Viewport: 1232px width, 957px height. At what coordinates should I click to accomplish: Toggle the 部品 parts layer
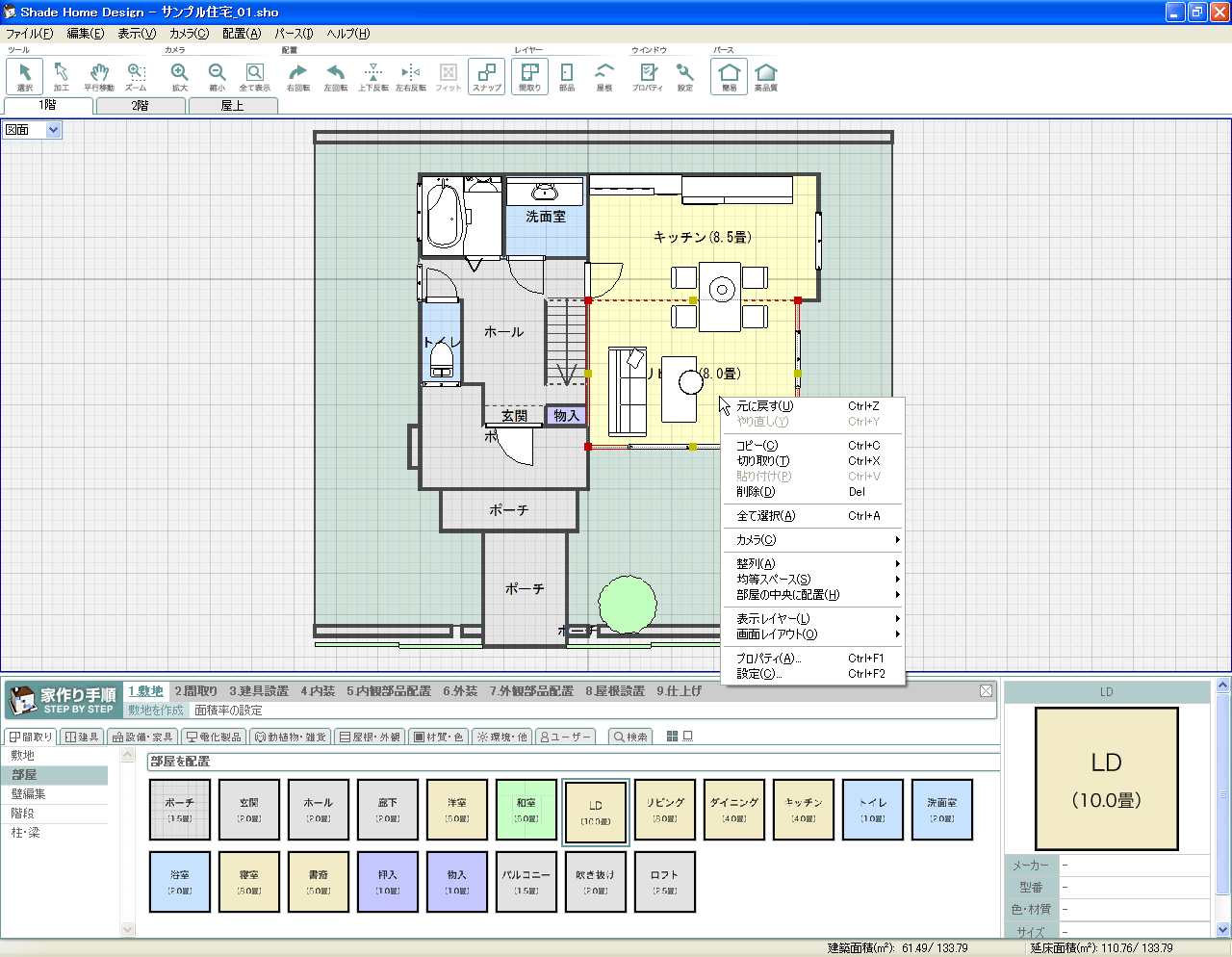567,76
